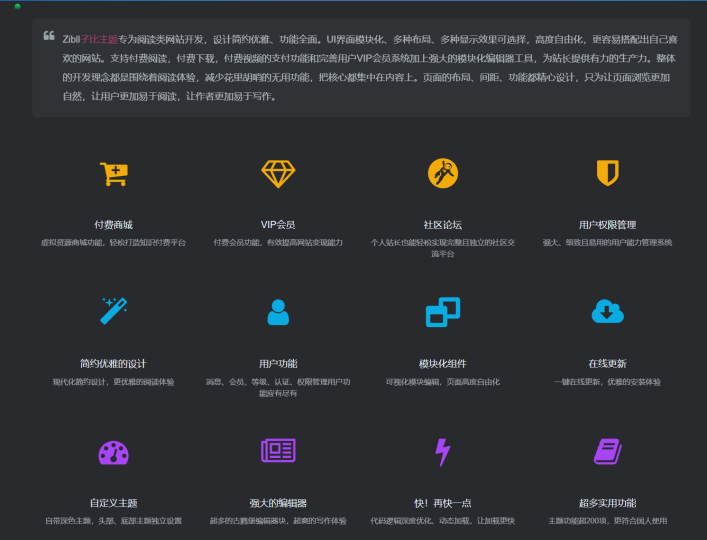The height and width of the screenshot is (540, 707).
Task: Select the 强大的编辑器 heading
Action: coord(278,503)
